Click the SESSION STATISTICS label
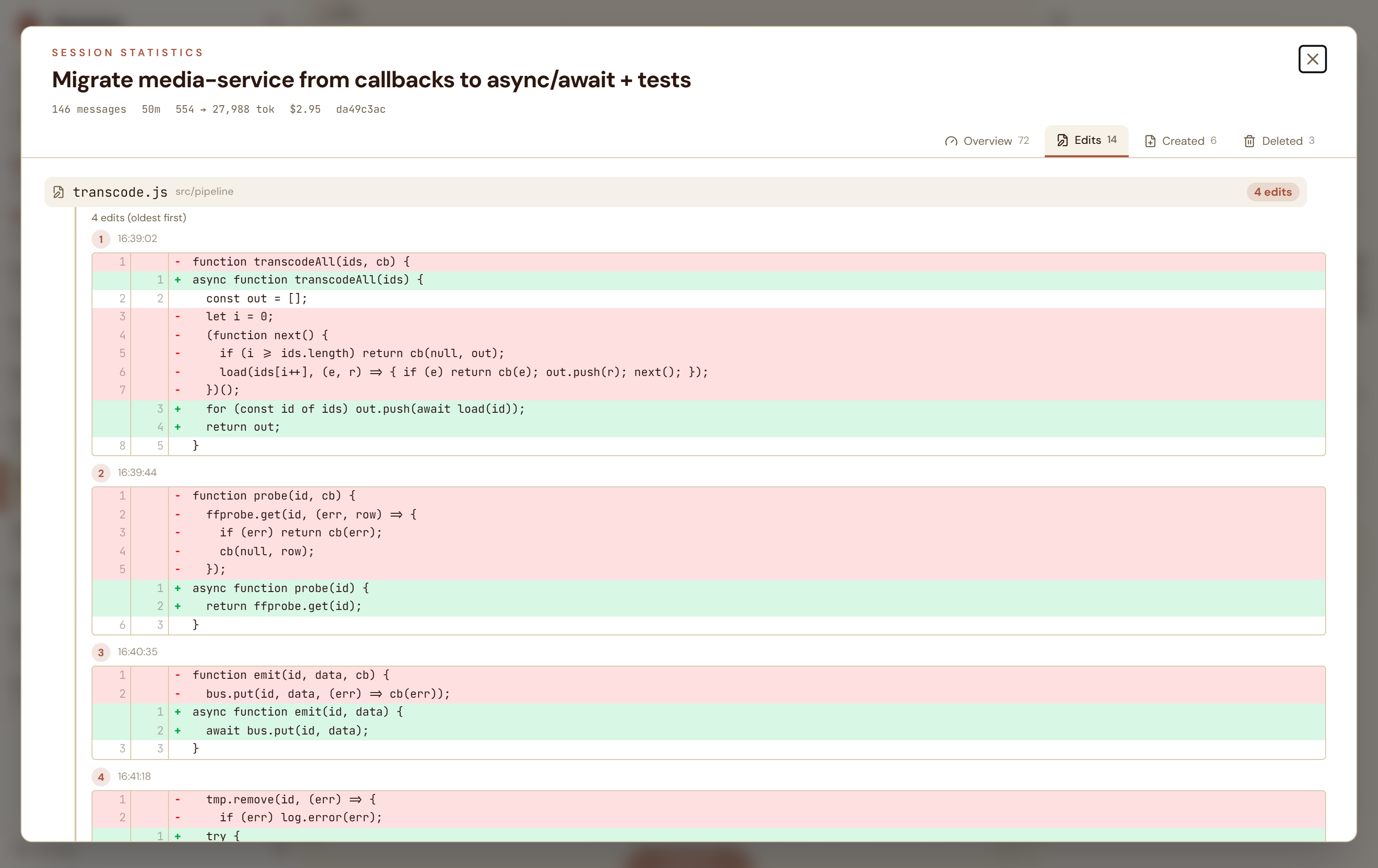This screenshot has height=868, width=1378. (x=127, y=53)
